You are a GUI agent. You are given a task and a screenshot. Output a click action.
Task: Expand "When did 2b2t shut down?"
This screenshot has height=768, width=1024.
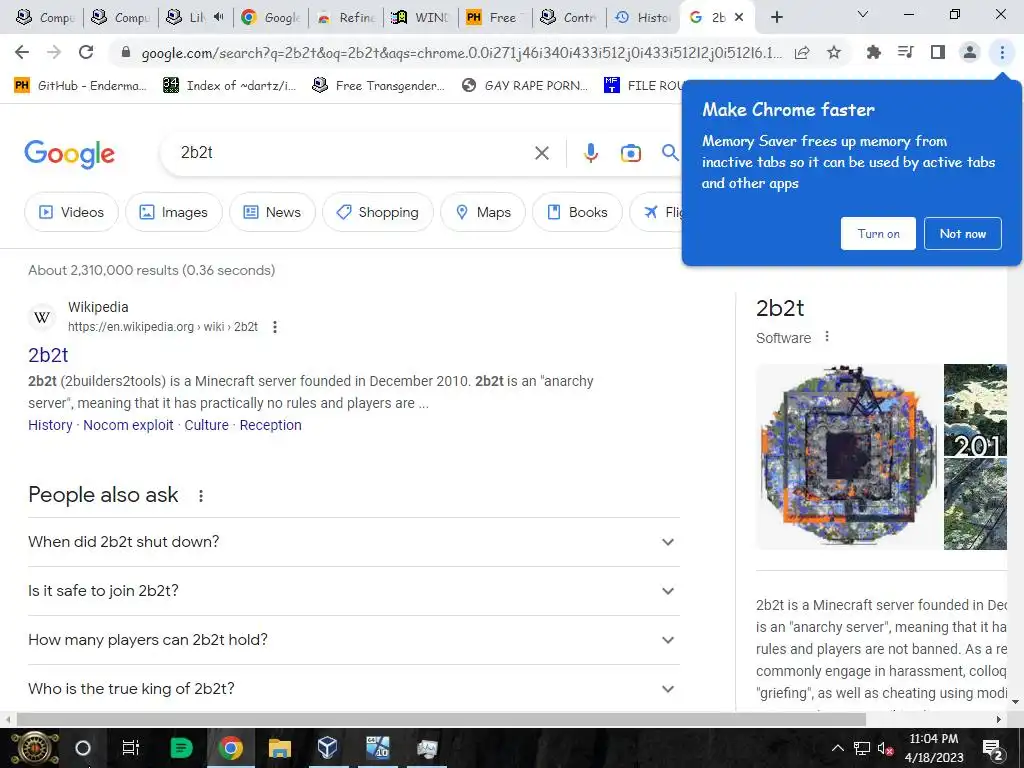tap(353, 542)
